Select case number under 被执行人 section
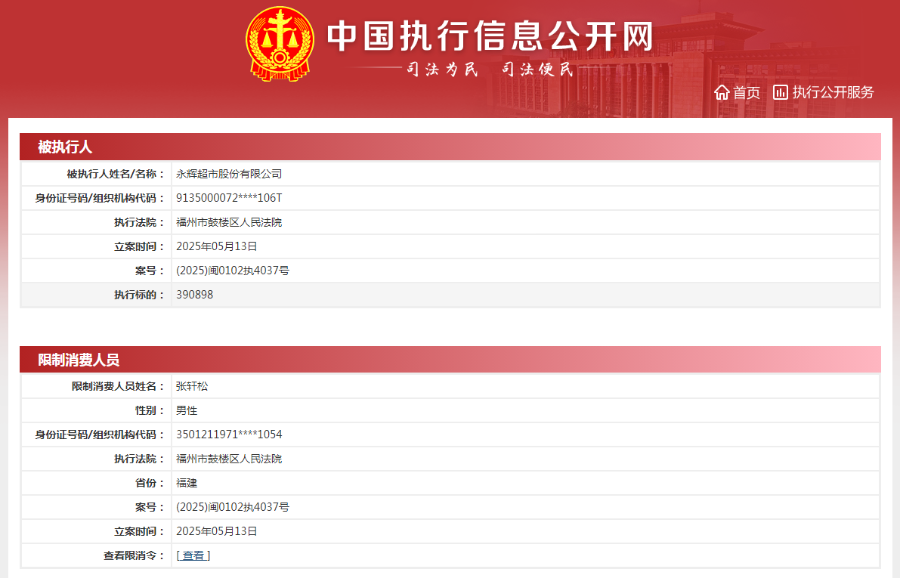900x578 pixels. pyautogui.click(x=232, y=270)
